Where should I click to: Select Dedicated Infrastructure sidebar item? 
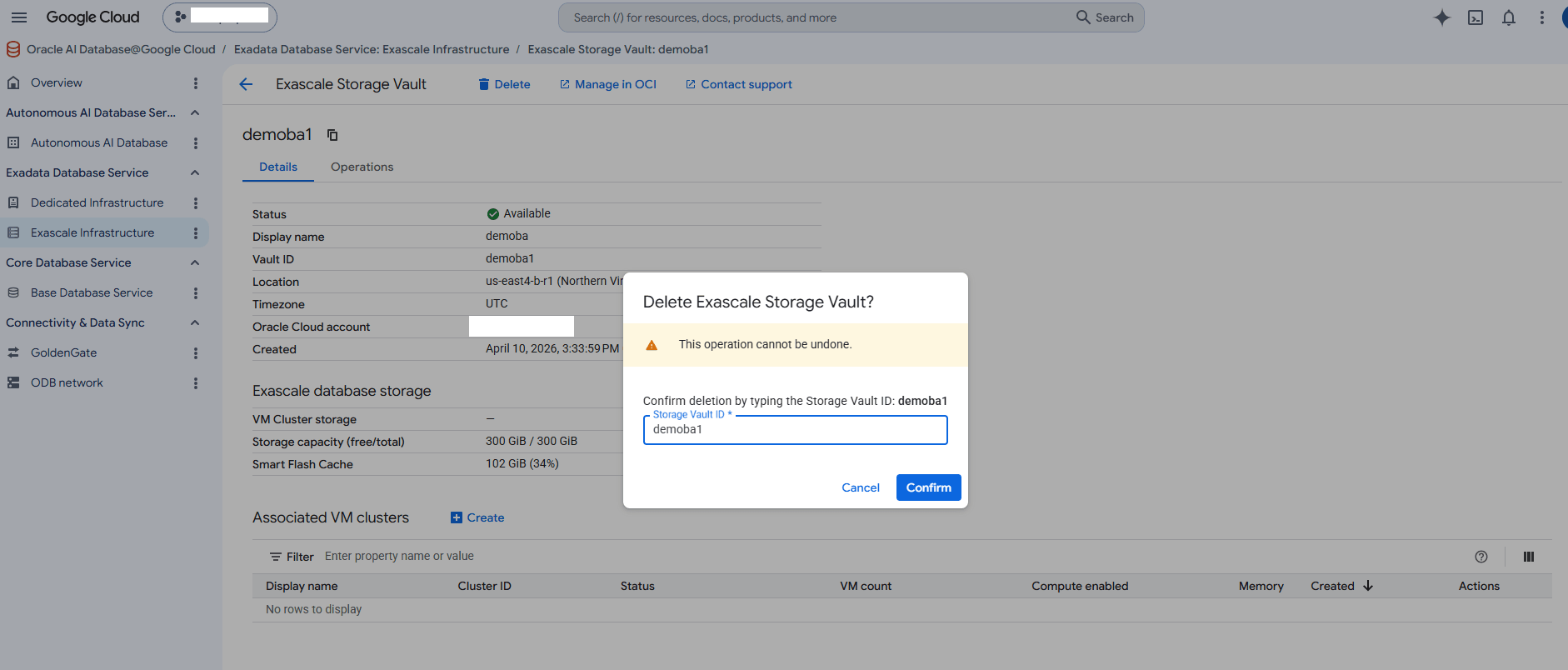click(x=97, y=202)
